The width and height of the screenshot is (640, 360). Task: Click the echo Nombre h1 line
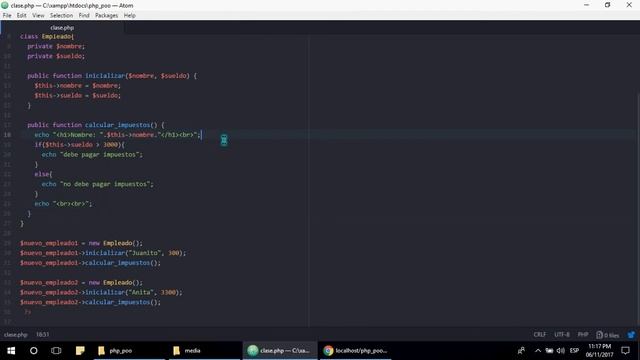(x=118, y=135)
